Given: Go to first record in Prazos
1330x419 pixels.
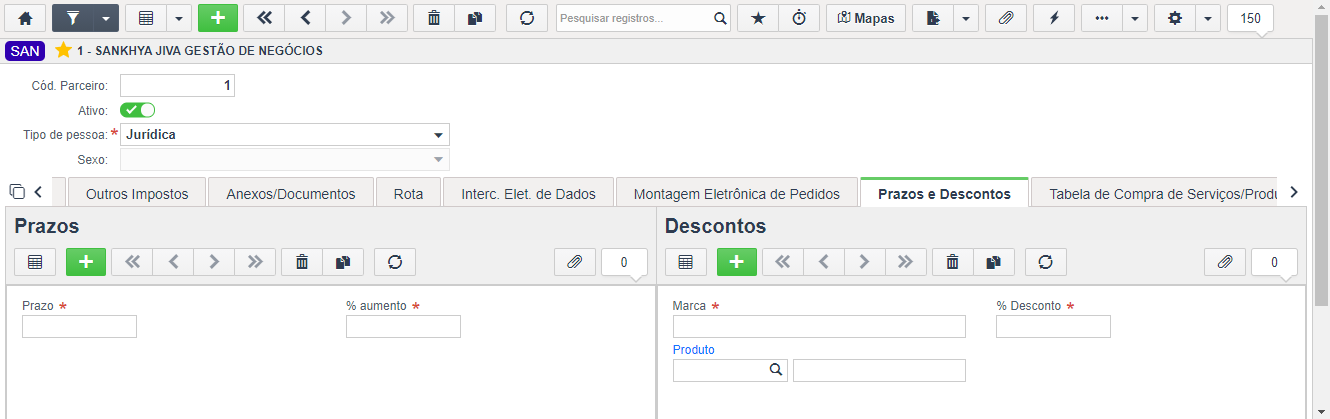Looking at the screenshot, I should [132, 262].
